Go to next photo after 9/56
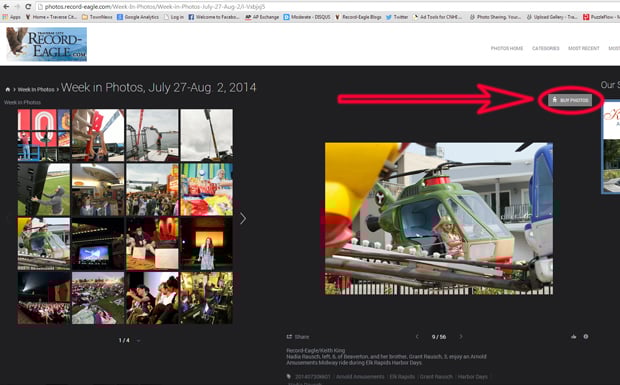The image size is (620, 385). 461,337
